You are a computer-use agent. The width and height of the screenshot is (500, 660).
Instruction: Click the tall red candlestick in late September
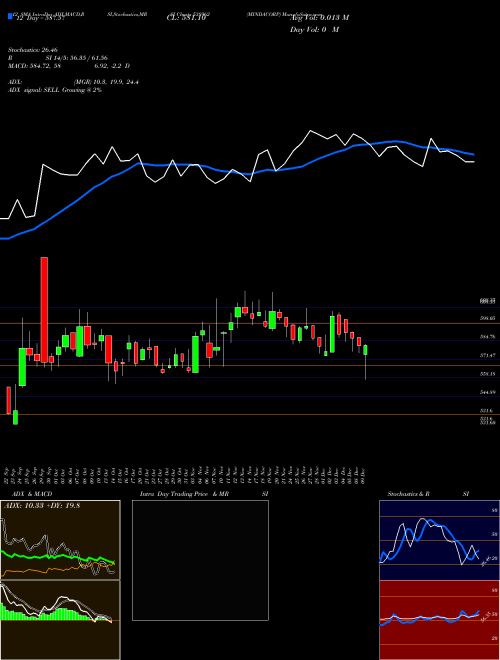[44, 310]
